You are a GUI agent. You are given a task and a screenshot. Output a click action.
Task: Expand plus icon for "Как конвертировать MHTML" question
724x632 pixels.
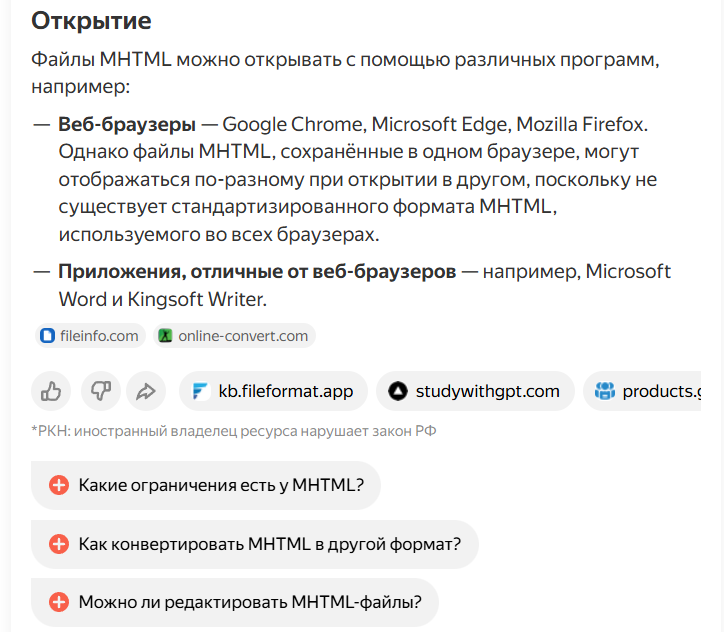point(59,544)
